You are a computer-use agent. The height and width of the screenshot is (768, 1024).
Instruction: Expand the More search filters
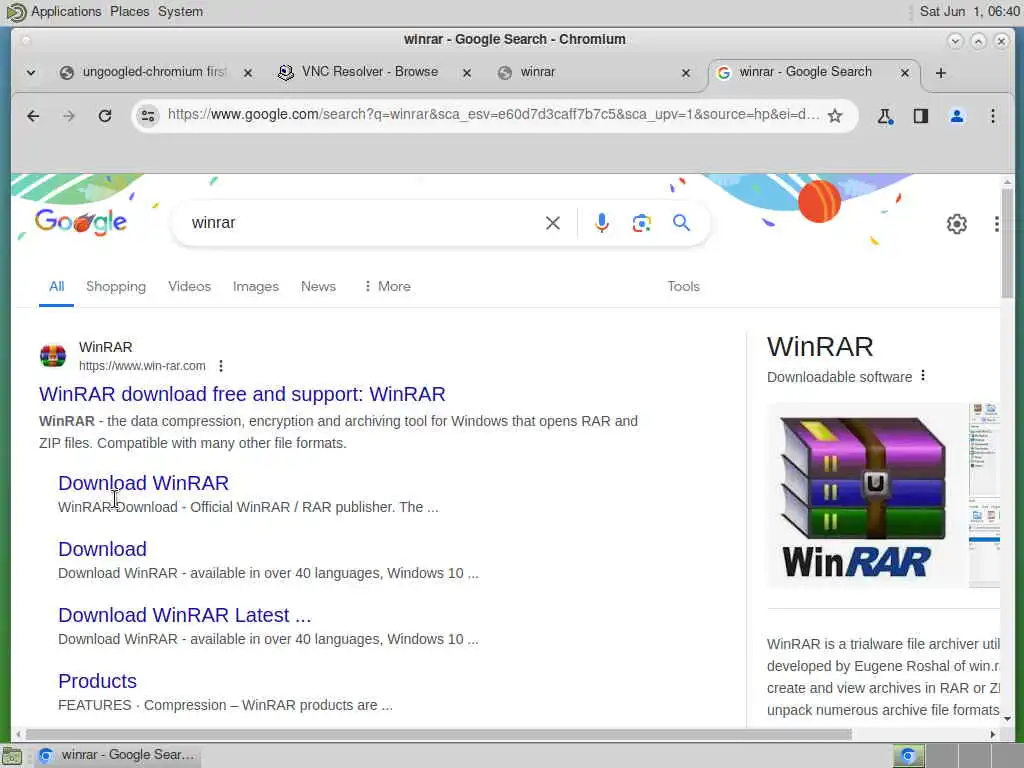(387, 286)
